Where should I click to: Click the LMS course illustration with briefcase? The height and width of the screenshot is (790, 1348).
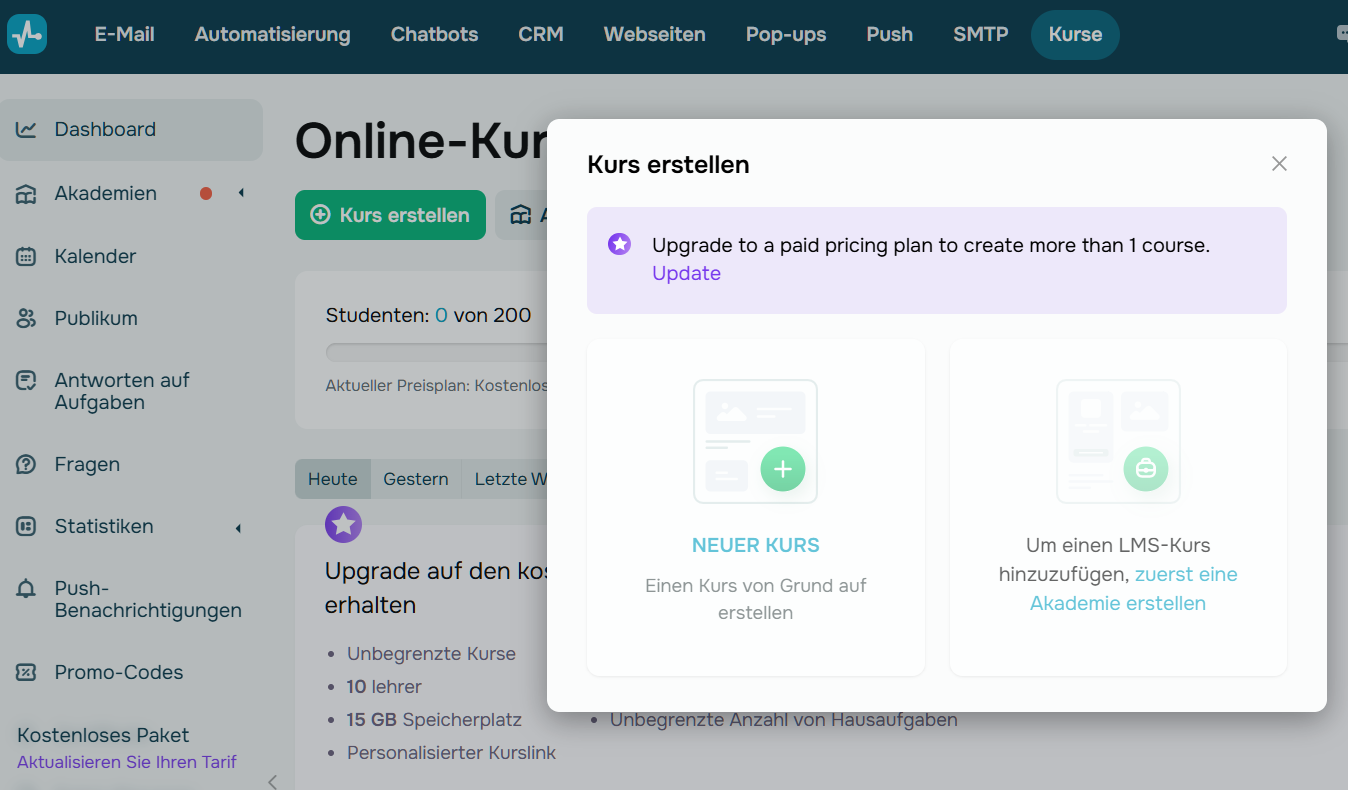(1118, 441)
